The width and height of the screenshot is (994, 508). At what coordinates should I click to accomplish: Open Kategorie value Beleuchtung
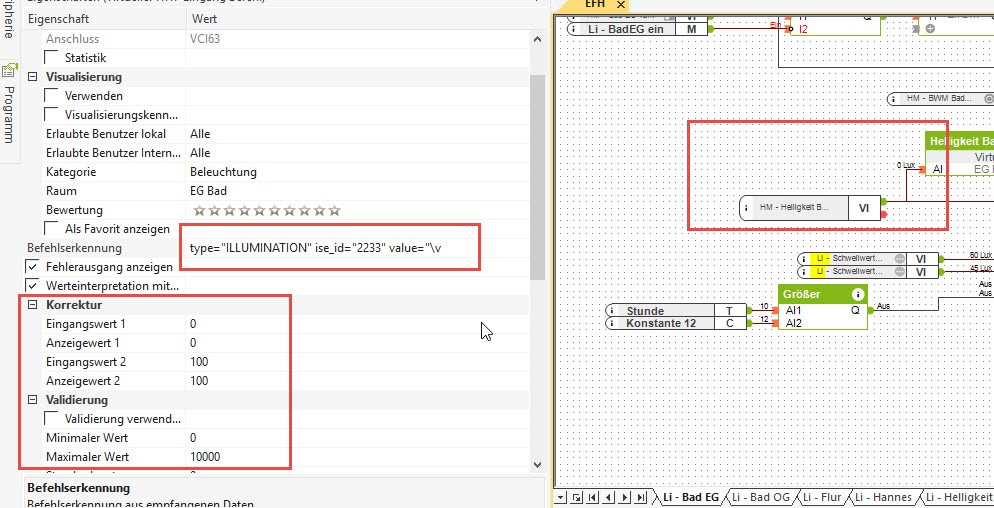(223, 172)
